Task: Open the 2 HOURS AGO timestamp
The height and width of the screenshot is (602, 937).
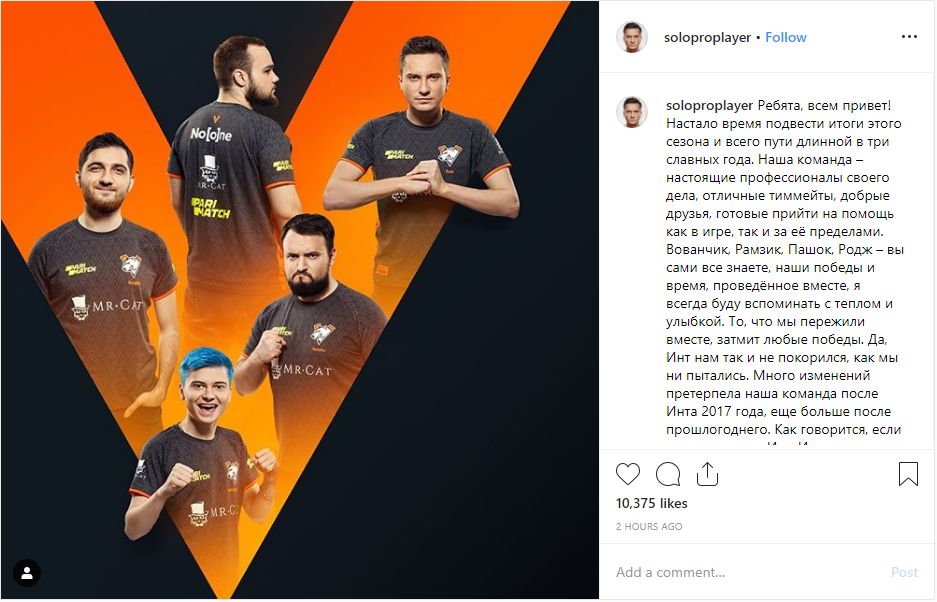Action: [649, 527]
